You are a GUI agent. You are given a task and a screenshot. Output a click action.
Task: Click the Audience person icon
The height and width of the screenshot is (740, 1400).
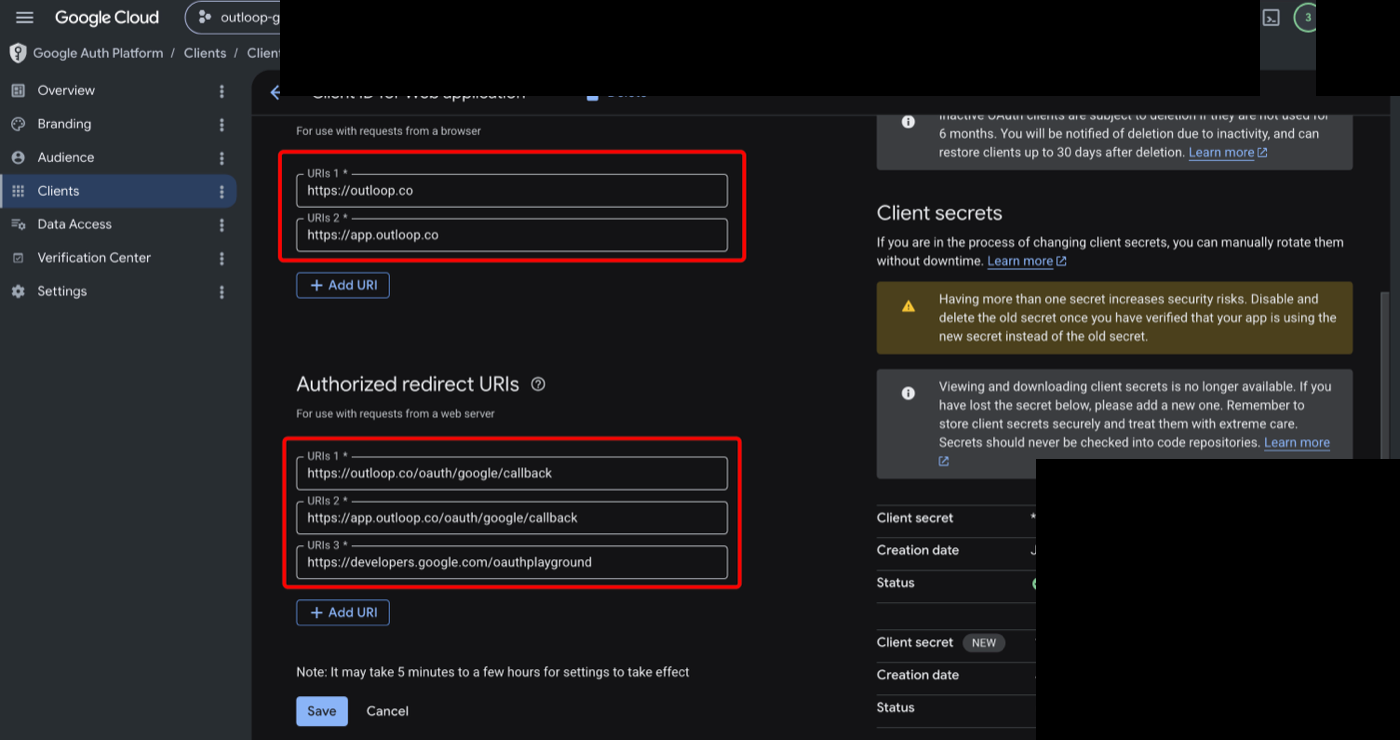[x=18, y=157]
